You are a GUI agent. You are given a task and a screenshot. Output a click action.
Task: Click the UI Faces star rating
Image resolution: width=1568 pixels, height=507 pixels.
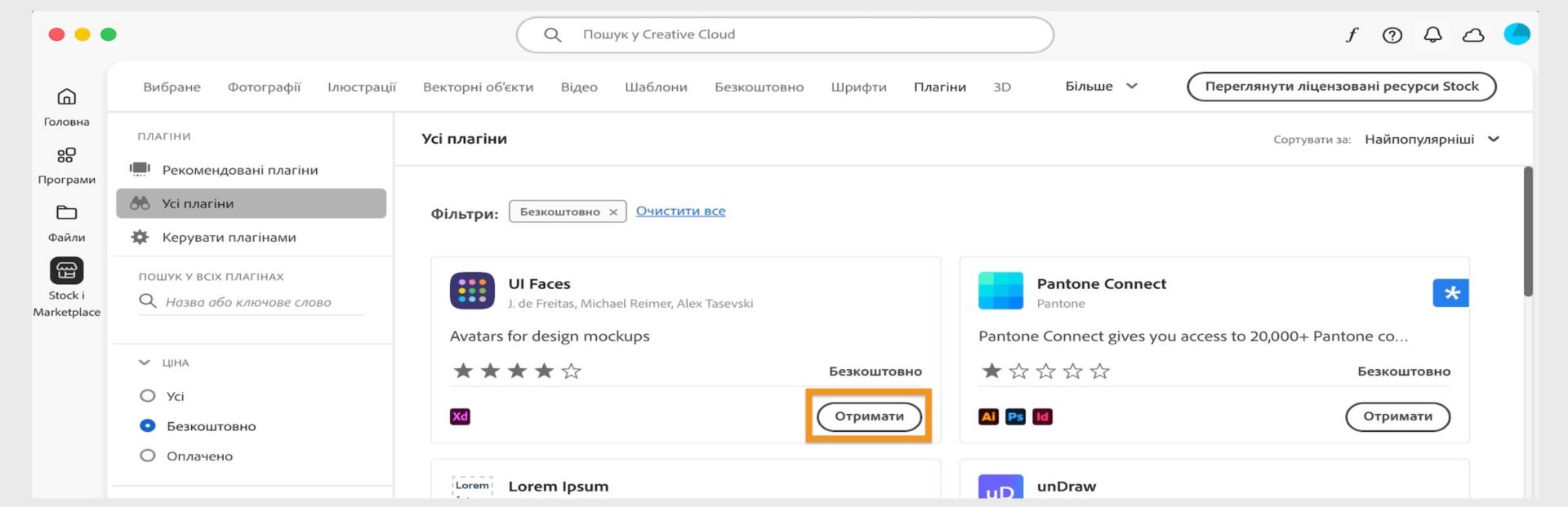(517, 371)
